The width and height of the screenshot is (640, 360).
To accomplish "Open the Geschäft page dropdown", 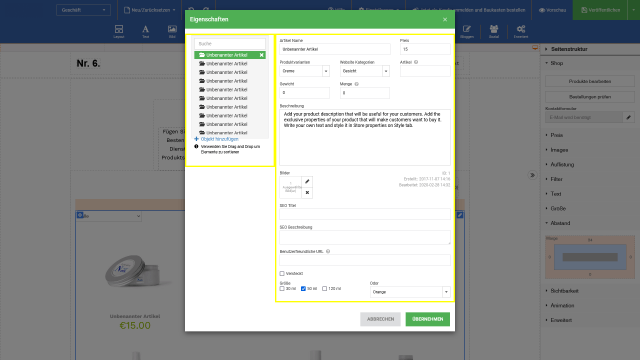I will 83,10.
